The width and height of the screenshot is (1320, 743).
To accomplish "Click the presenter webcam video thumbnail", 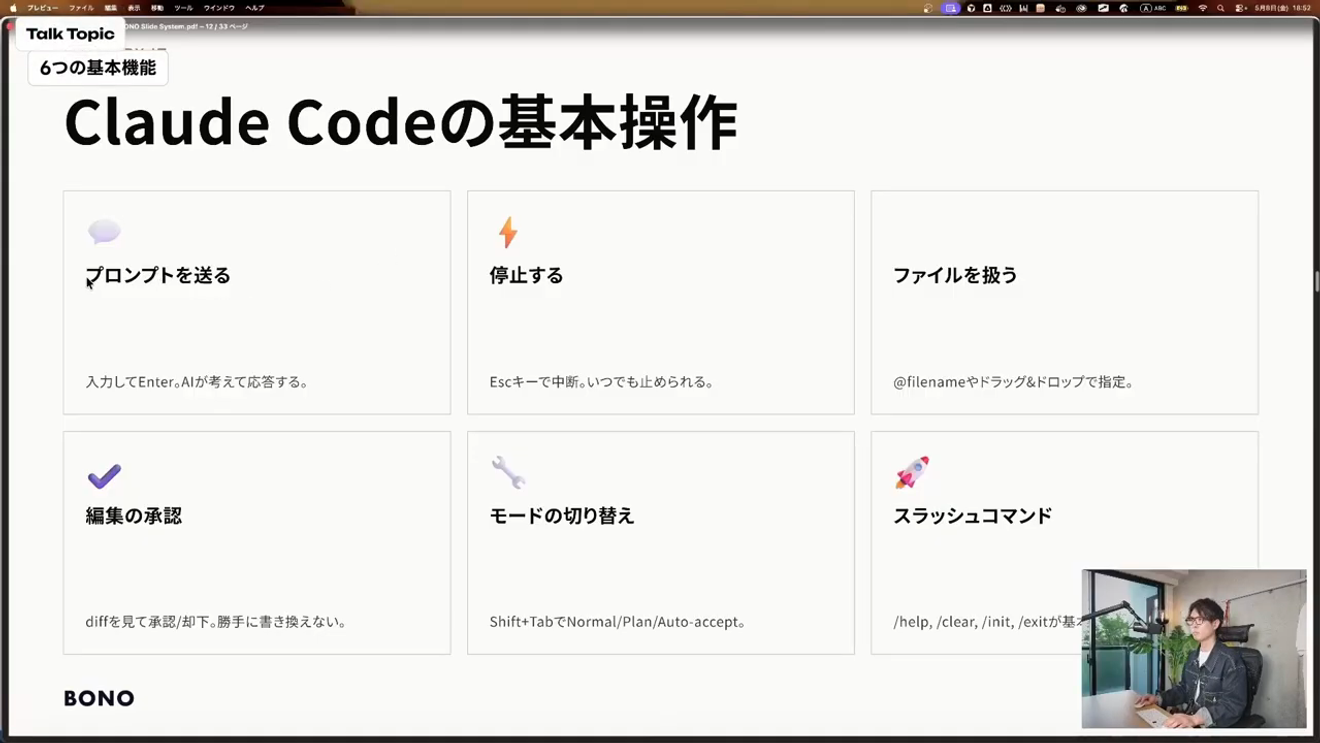I will 1194,649.
